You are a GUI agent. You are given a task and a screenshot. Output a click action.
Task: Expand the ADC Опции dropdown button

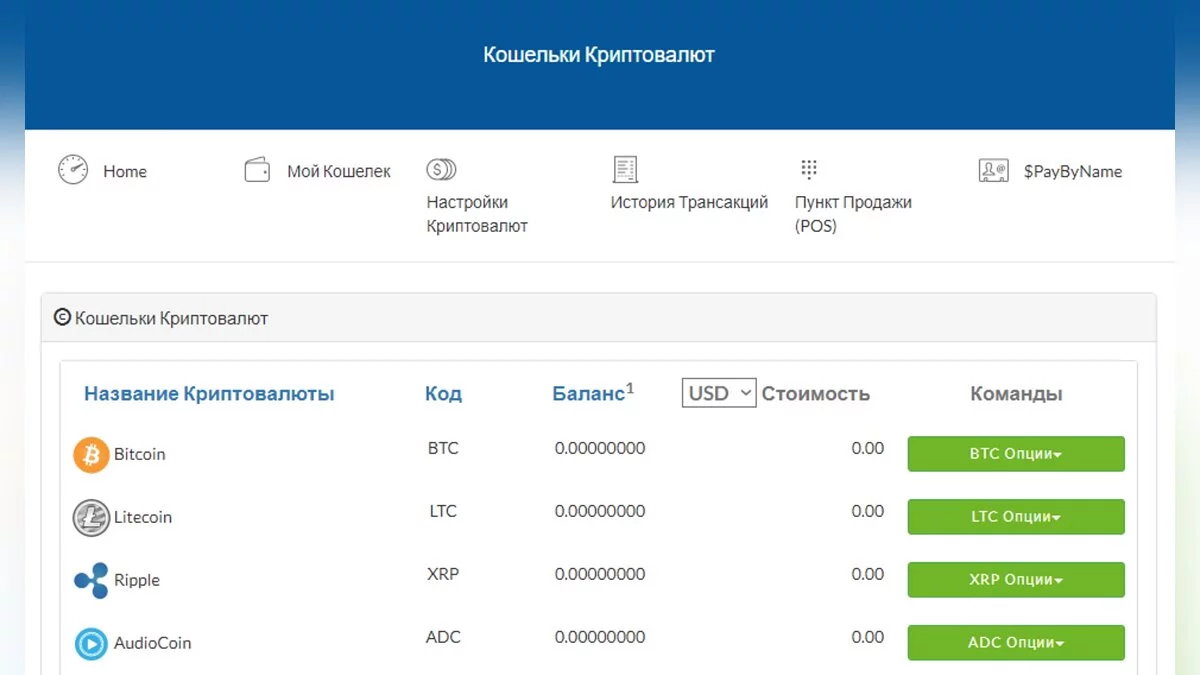(1015, 643)
